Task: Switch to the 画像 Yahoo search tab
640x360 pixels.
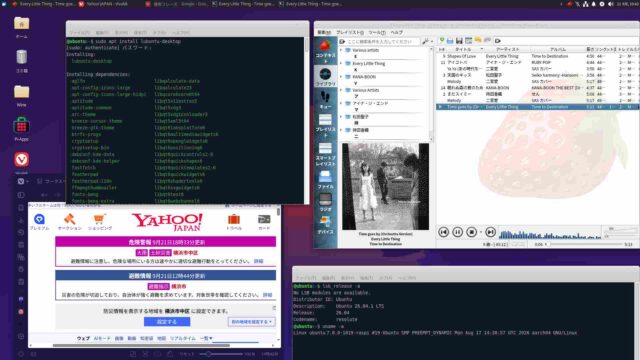Action: tap(119, 338)
